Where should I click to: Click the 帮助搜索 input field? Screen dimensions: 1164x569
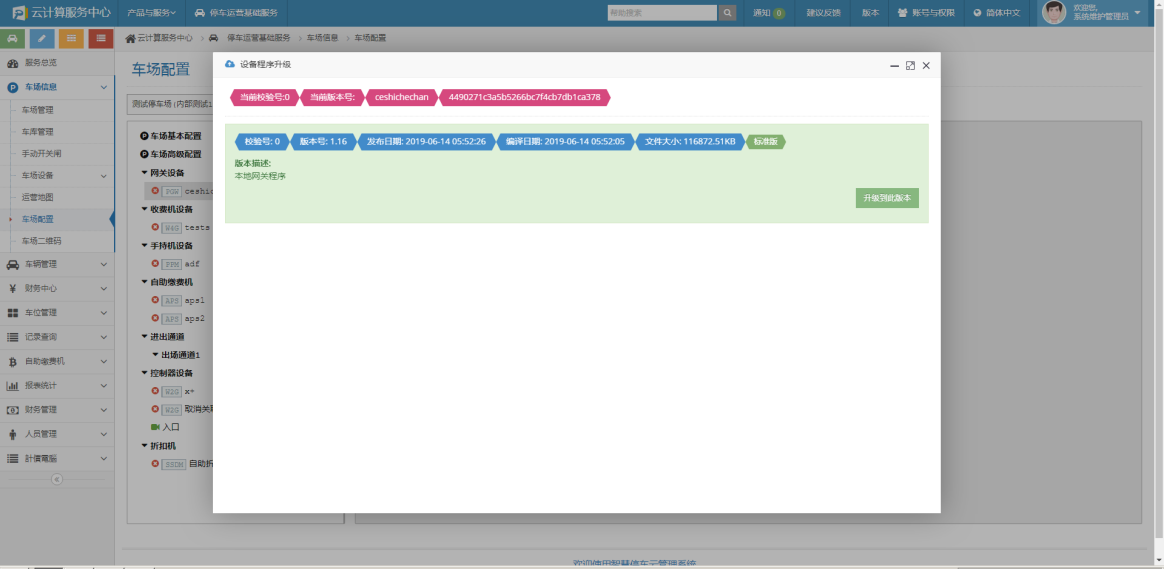click(x=661, y=13)
